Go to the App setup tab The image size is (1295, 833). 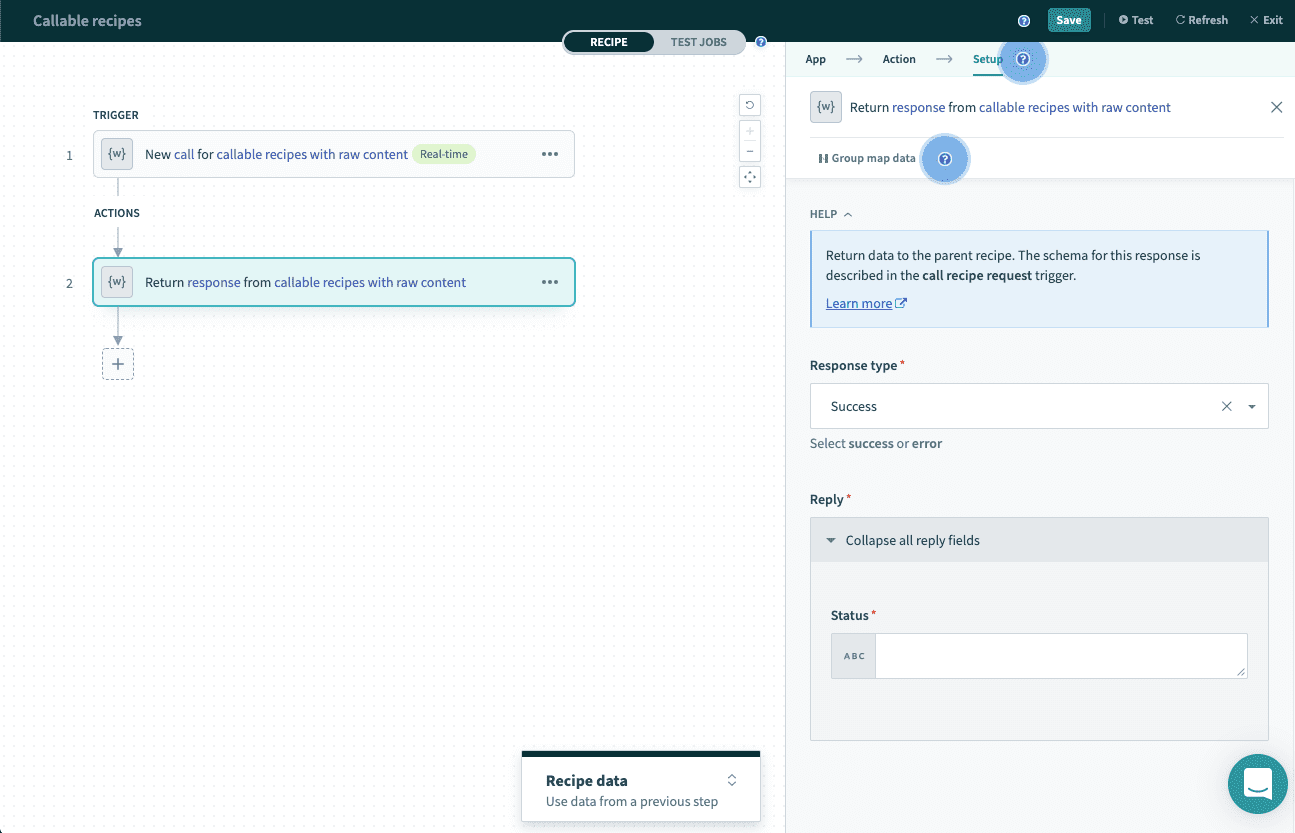tap(816, 59)
